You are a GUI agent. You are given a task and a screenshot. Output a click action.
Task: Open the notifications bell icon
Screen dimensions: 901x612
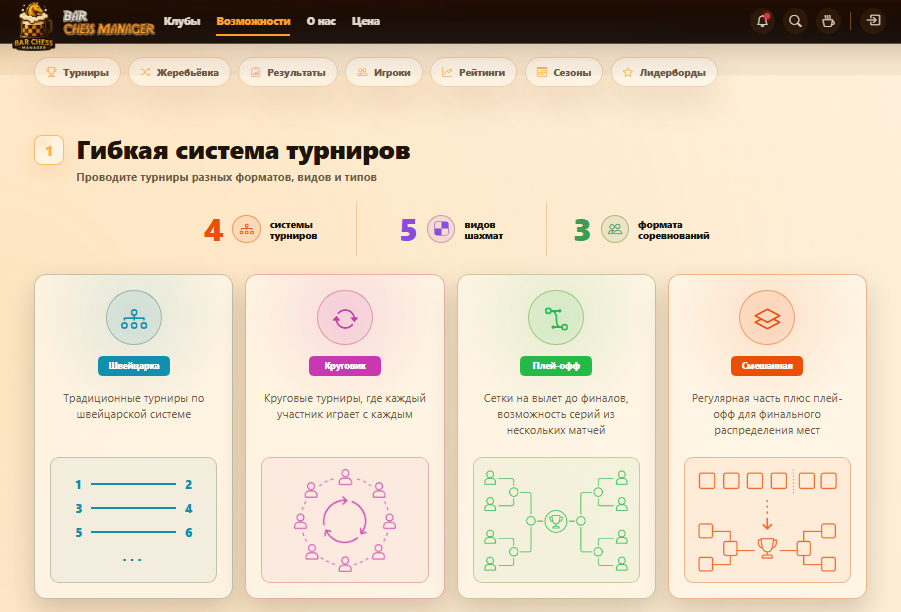point(763,21)
